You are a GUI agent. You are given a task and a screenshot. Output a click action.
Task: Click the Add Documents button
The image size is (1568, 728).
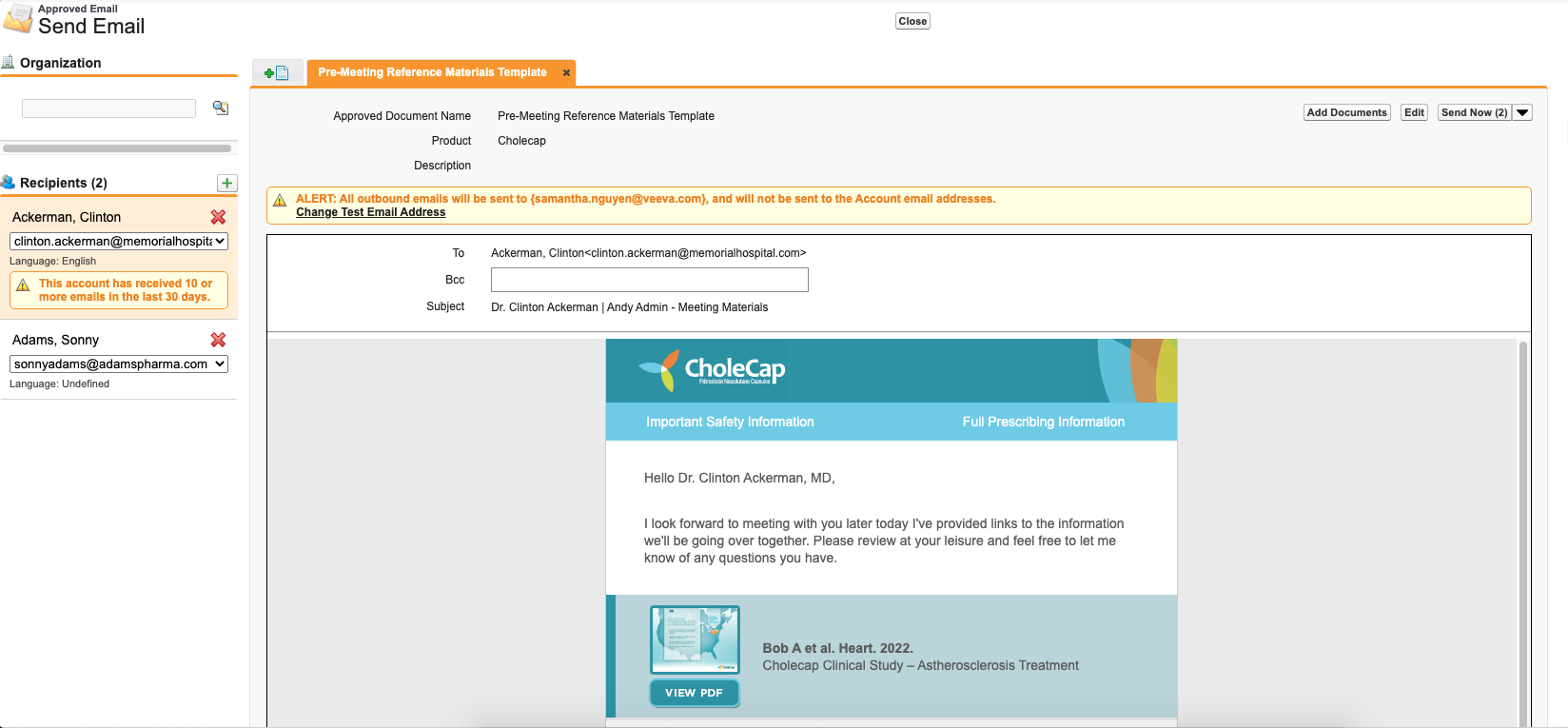(x=1346, y=112)
